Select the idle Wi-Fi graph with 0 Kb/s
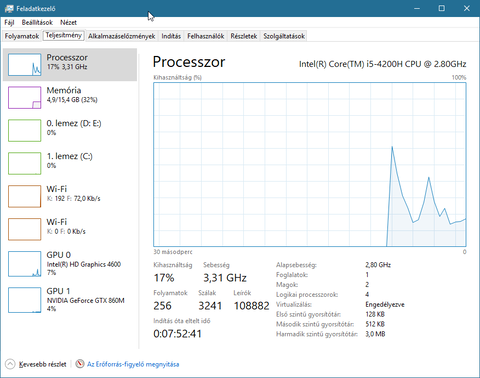Viewport: 480px width, 378px height. 25,229
